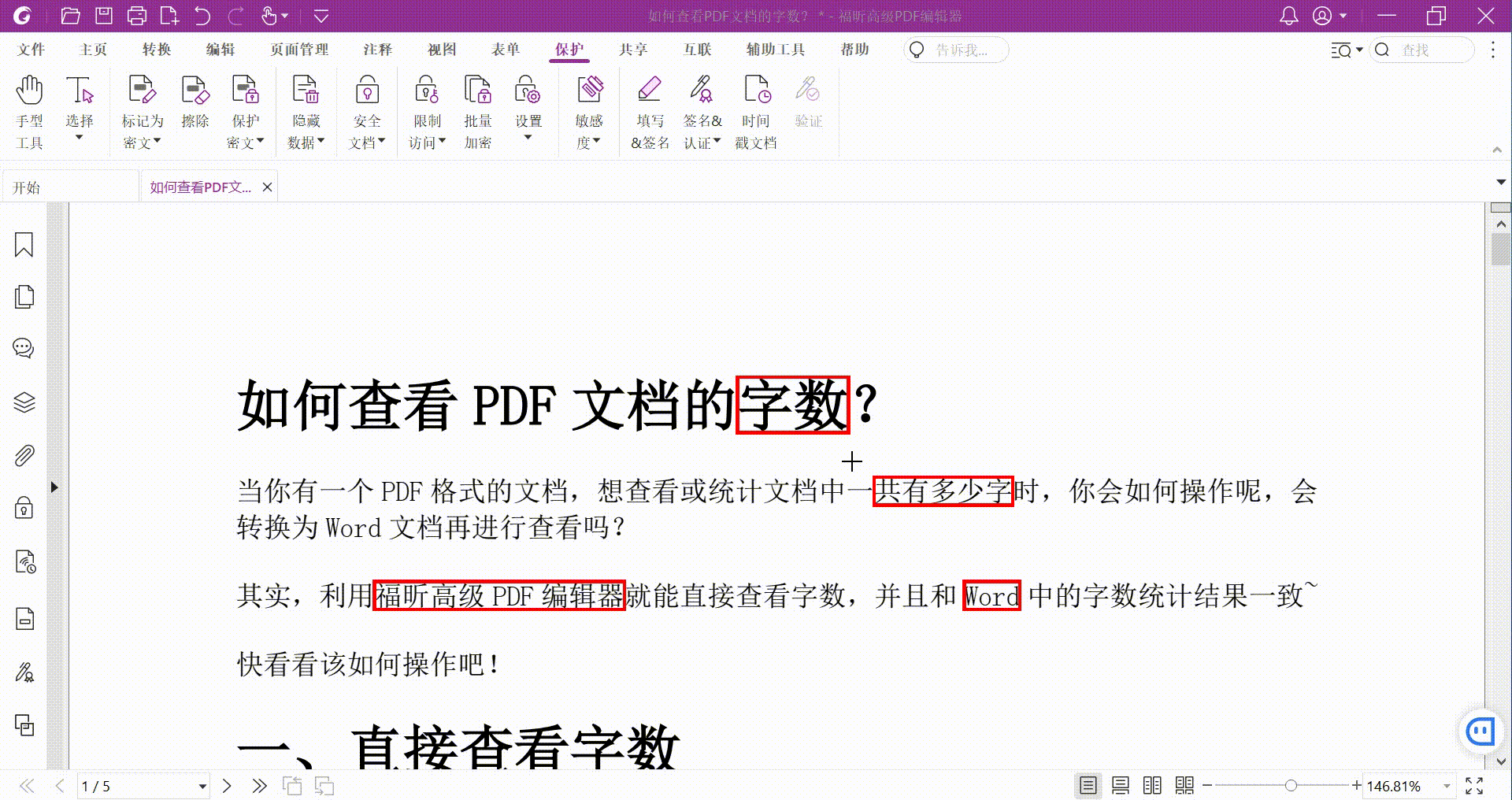The image size is (1512, 800).
Task: Open the bookmarks panel in sidebar
Action: coord(24,245)
